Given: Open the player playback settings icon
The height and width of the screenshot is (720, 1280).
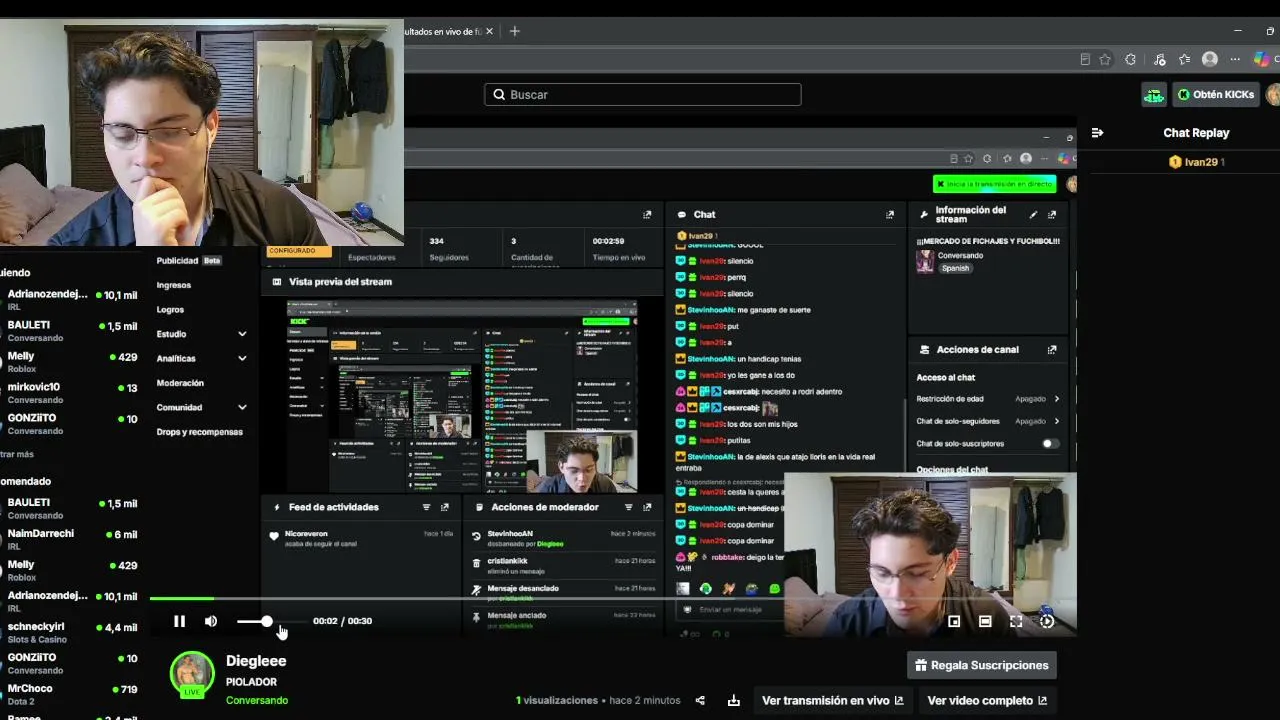Looking at the screenshot, I should coord(1047,621).
